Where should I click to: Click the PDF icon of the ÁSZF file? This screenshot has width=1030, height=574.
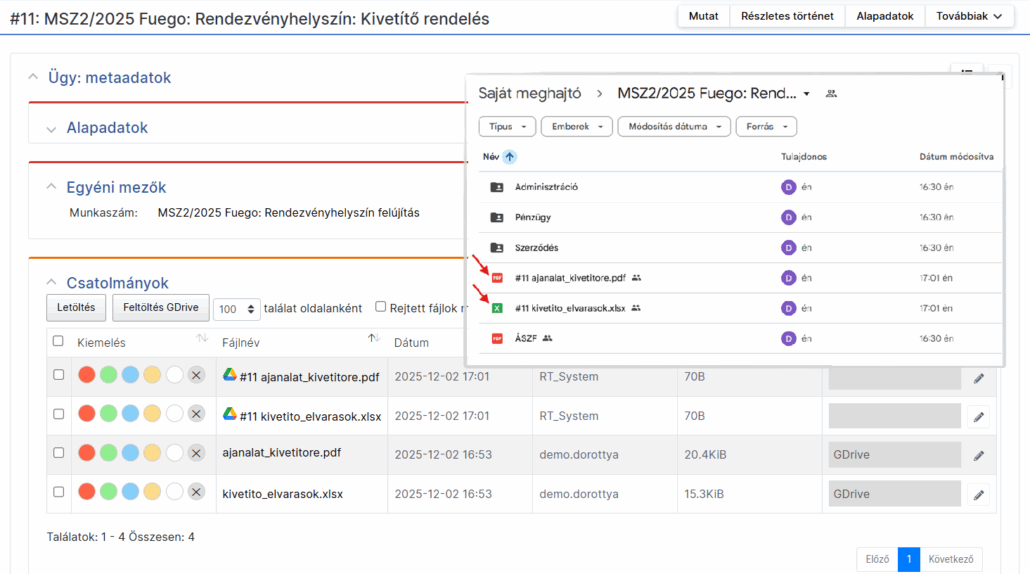(497, 339)
